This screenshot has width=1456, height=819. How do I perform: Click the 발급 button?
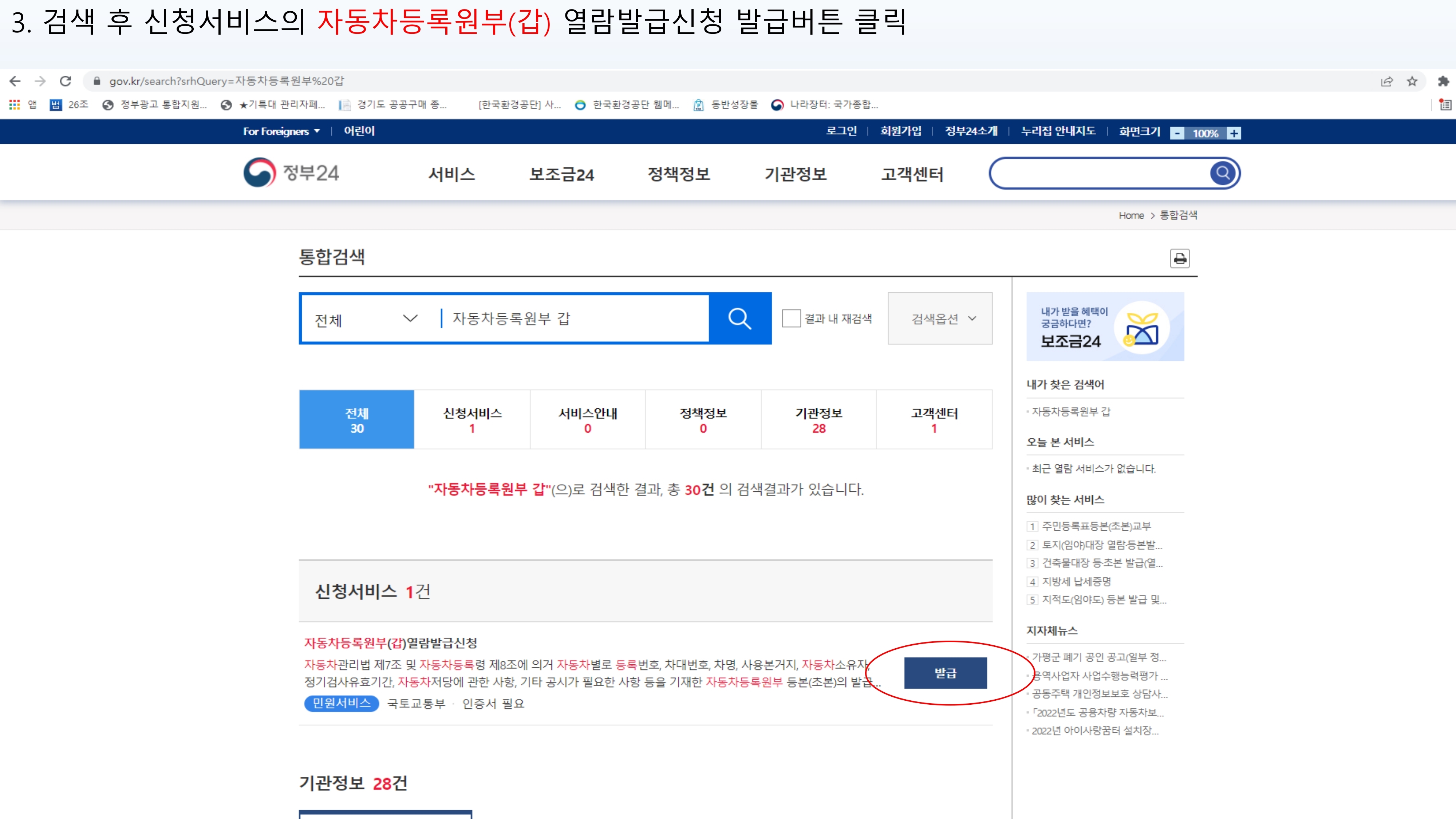coord(945,673)
